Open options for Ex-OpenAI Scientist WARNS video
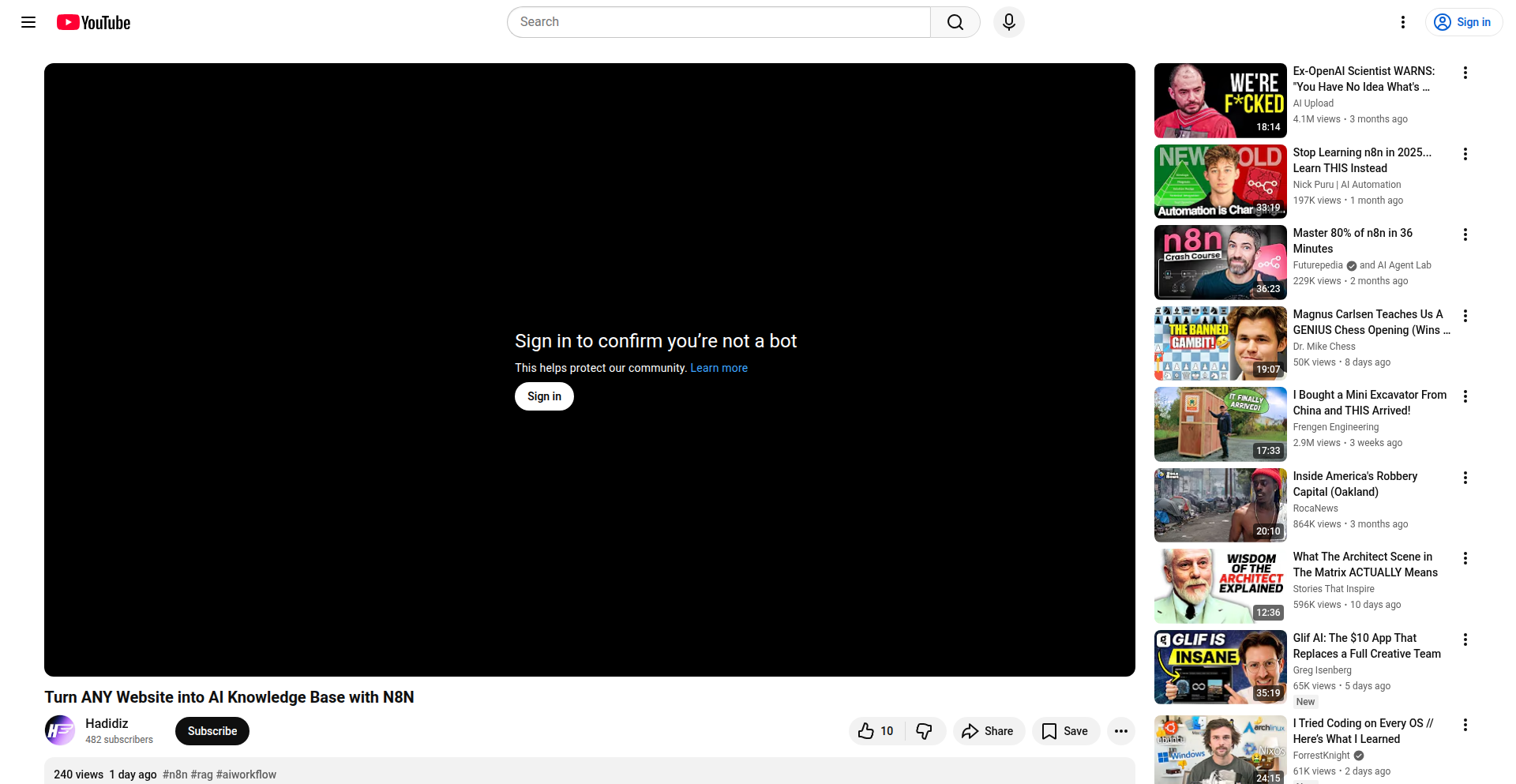 [x=1465, y=73]
